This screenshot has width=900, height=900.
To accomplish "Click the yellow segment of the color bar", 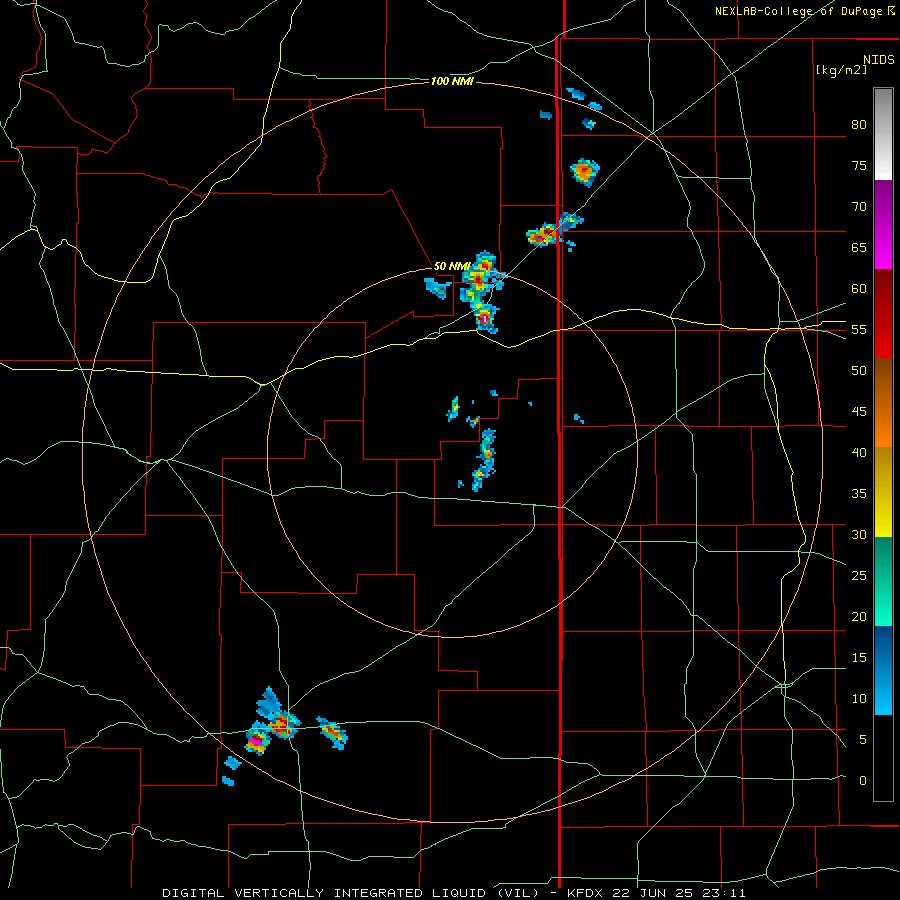I will point(883,492).
